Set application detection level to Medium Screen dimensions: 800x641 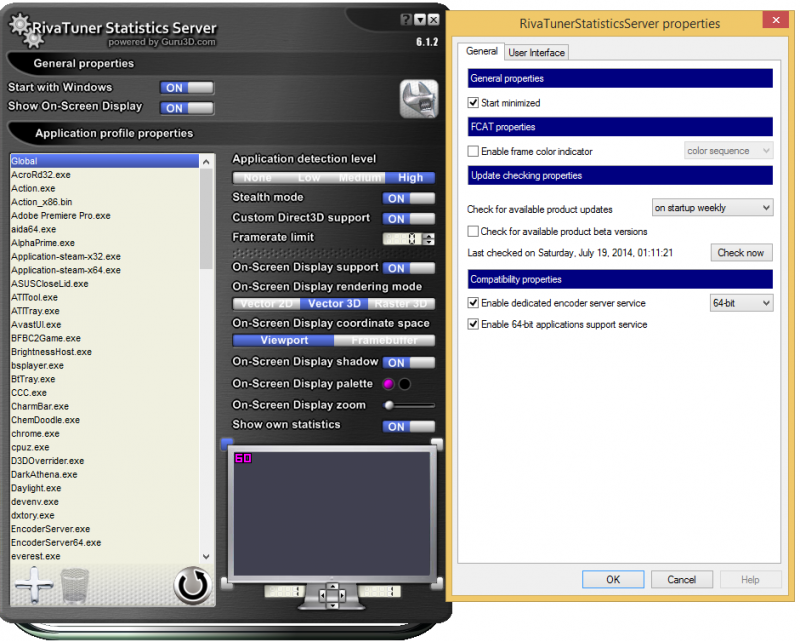point(360,178)
